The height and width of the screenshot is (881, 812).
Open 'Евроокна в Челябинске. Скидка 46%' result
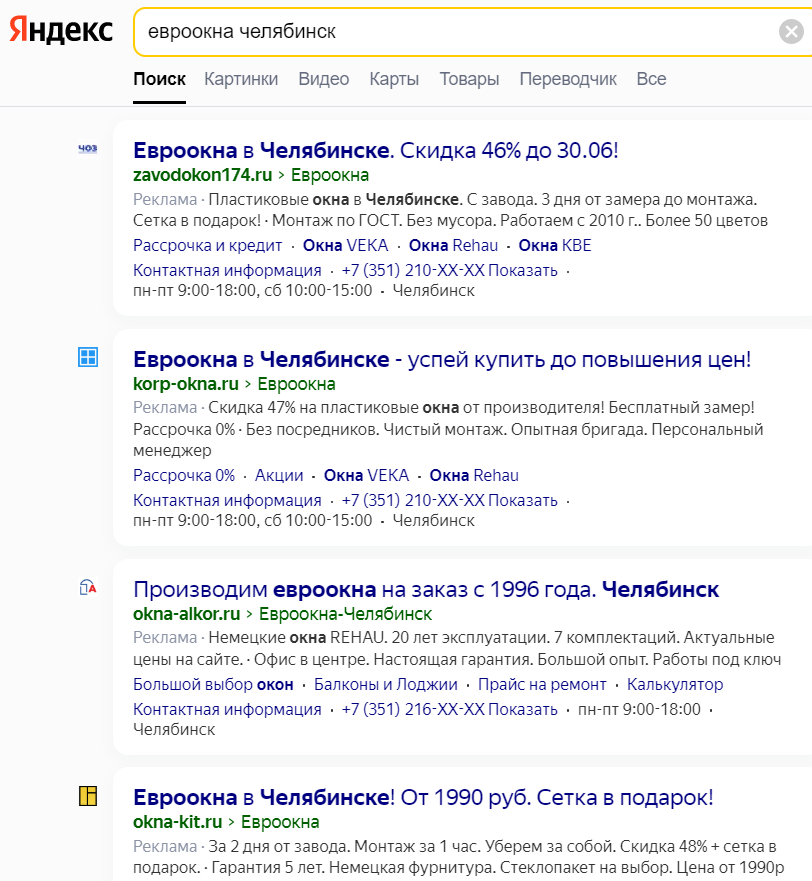click(x=376, y=151)
